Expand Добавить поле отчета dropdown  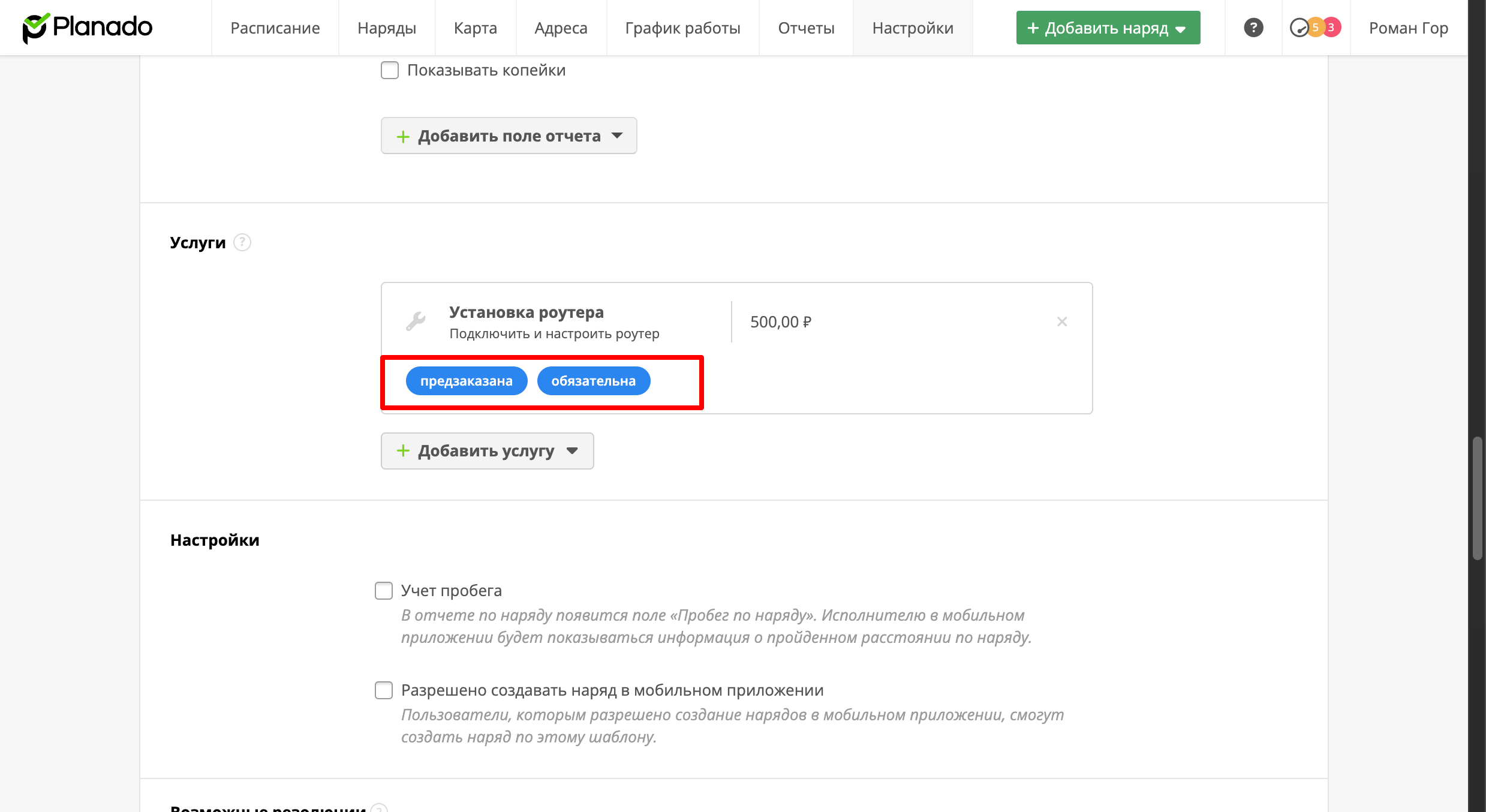click(509, 136)
